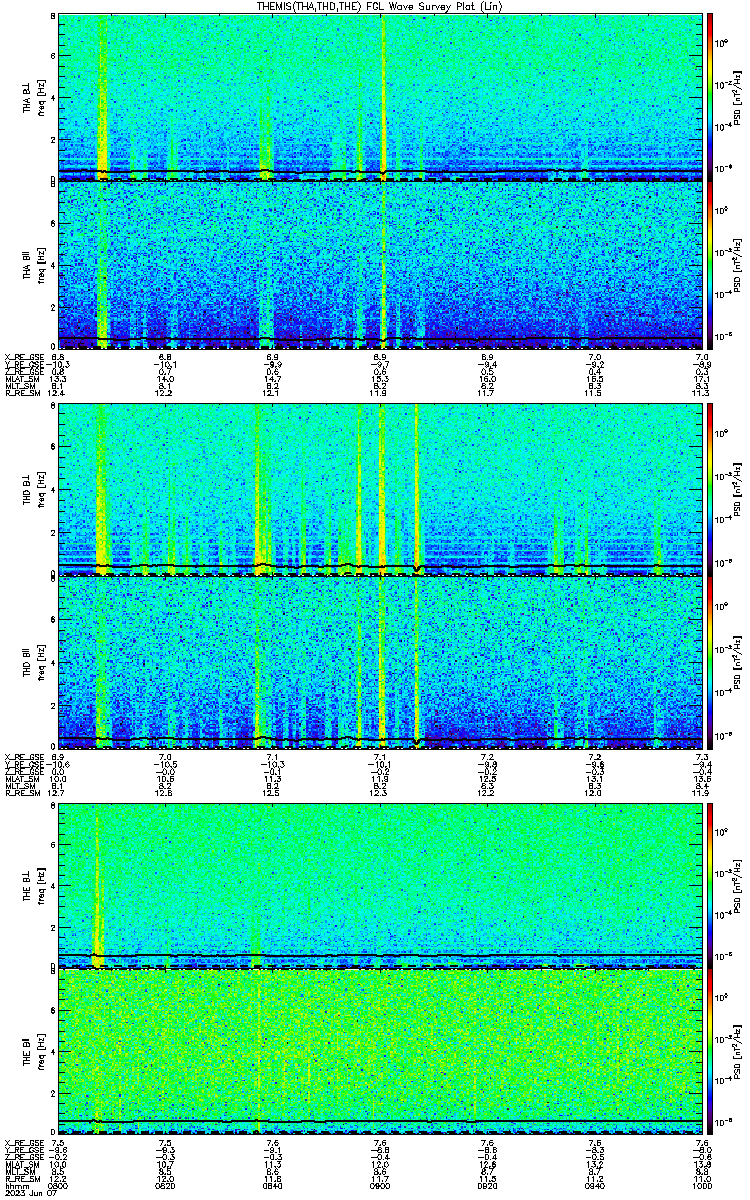Click PSD [nT²/Hz] label beside THD B-parallel color bar
The image size is (750, 1200).
[737, 661]
